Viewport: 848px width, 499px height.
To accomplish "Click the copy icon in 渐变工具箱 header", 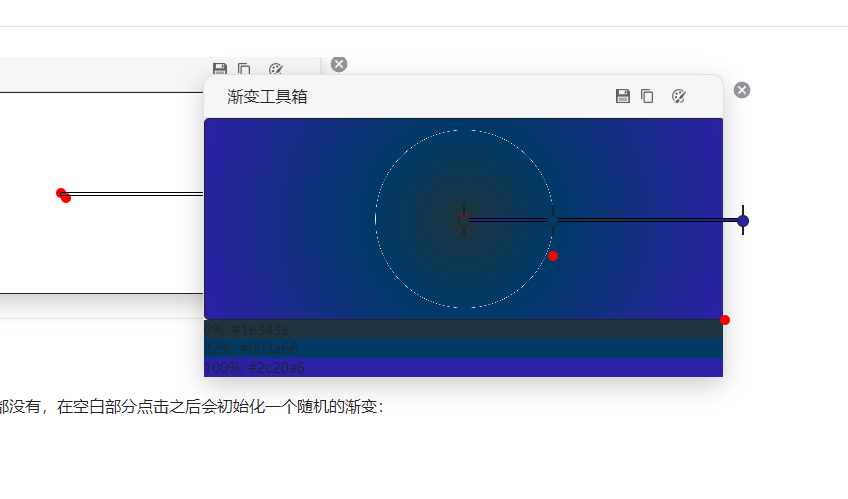I will point(647,96).
